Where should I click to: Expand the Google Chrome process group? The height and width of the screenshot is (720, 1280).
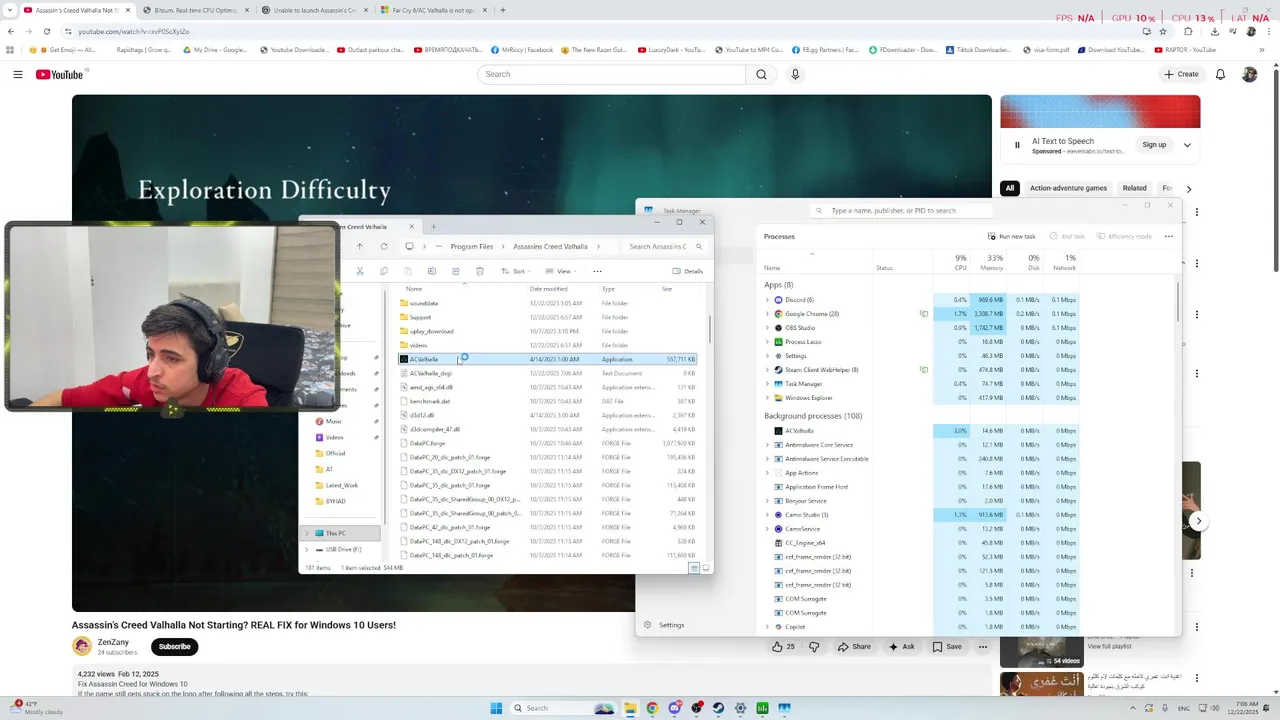pyautogui.click(x=767, y=314)
